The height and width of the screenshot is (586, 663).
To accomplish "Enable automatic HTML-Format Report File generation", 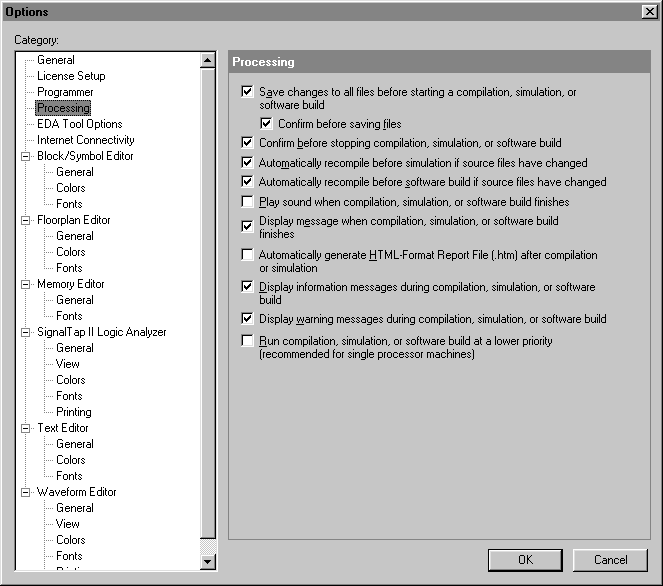I will tap(247, 255).
